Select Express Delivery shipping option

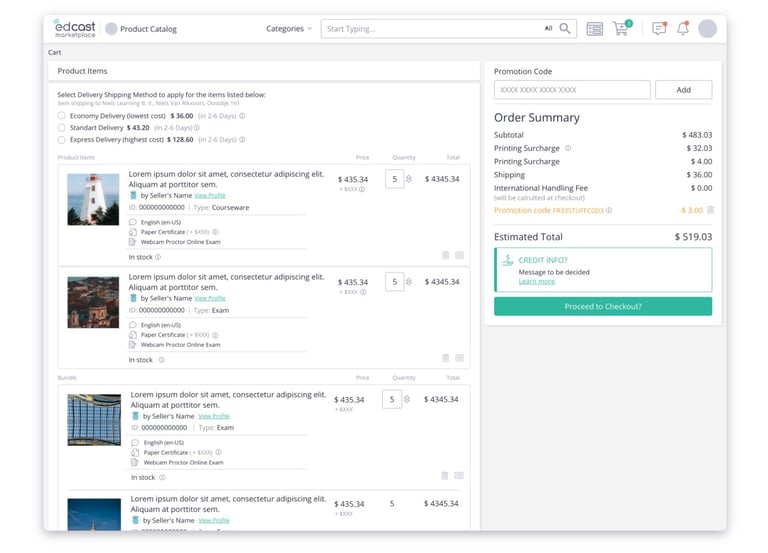pyautogui.click(x=61, y=140)
